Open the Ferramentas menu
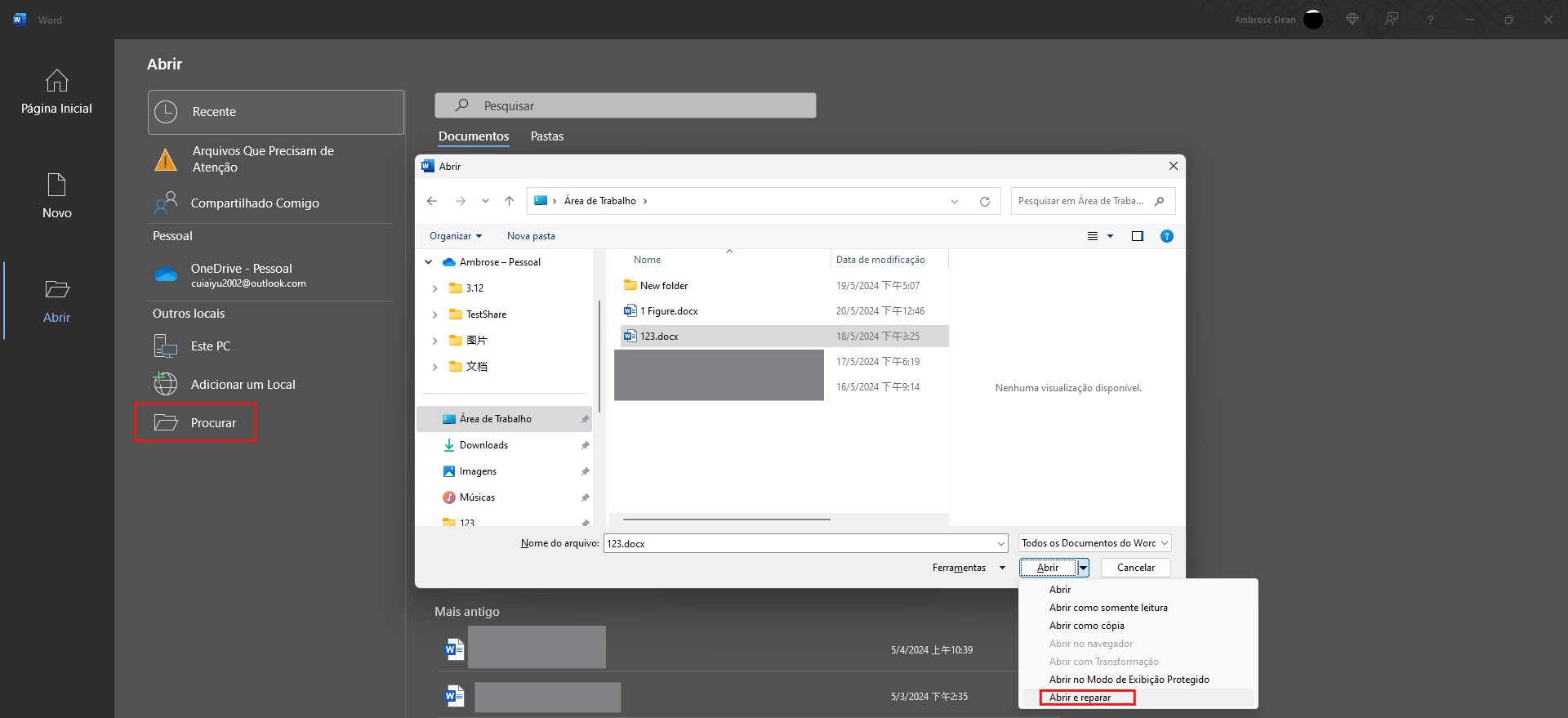1568x718 pixels. [969, 568]
